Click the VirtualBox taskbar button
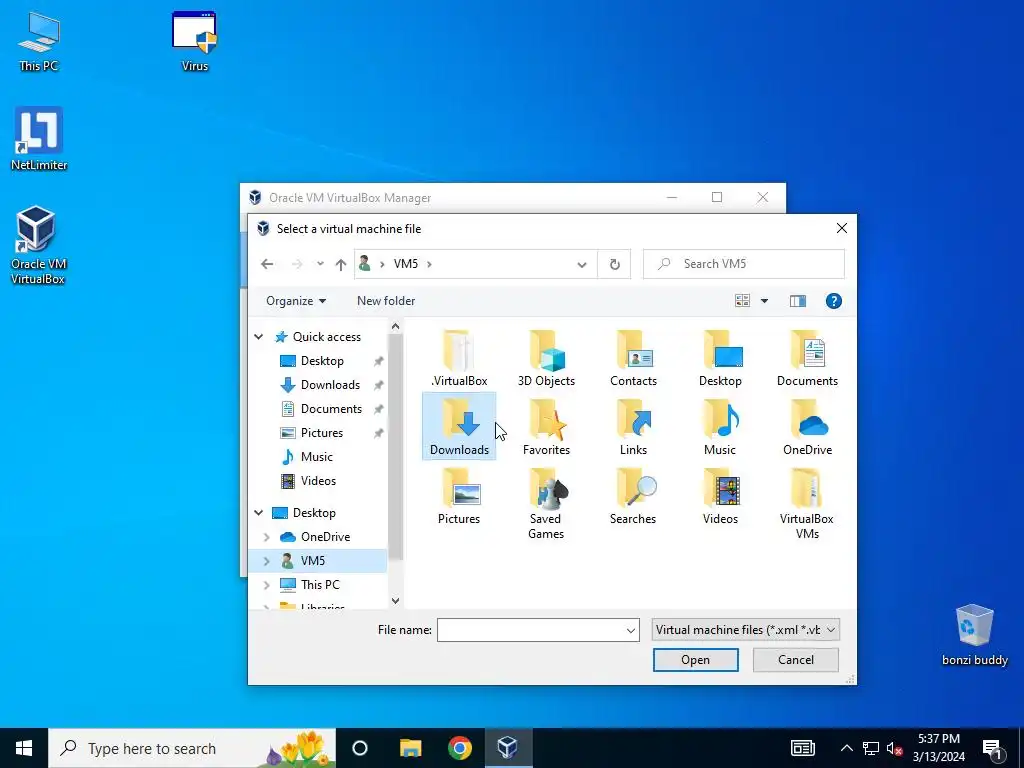The image size is (1024, 768). (508, 748)
